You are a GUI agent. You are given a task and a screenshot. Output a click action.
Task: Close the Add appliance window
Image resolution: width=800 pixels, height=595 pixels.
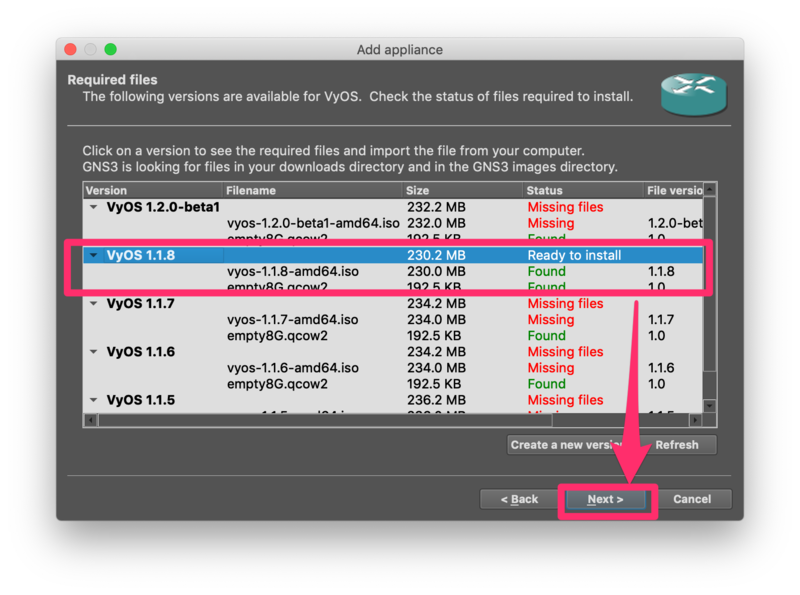pyautogui.click(x=70, y=49)
